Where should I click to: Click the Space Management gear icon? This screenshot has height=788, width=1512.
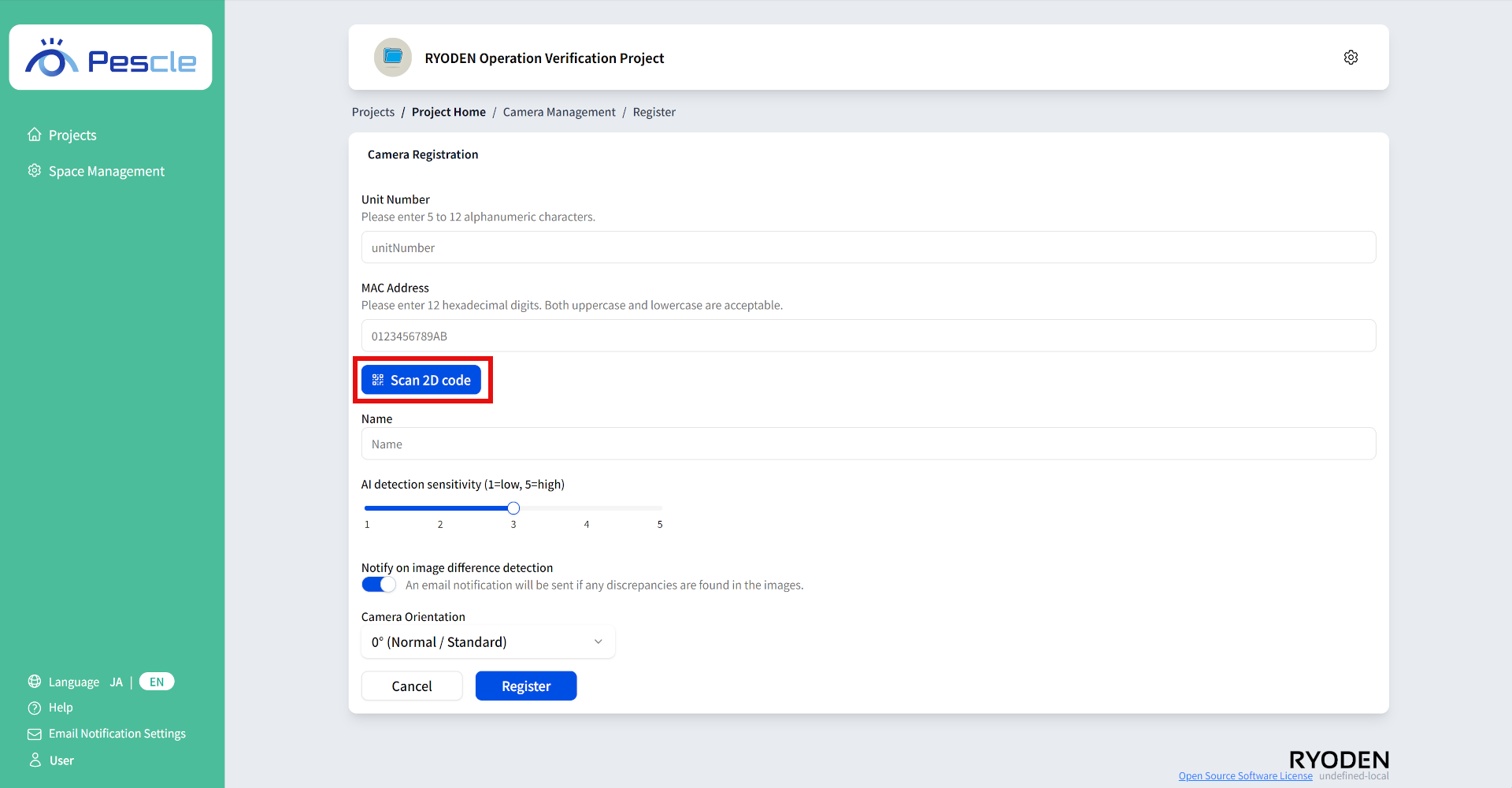pyautogui.click(x=35, y=171)
